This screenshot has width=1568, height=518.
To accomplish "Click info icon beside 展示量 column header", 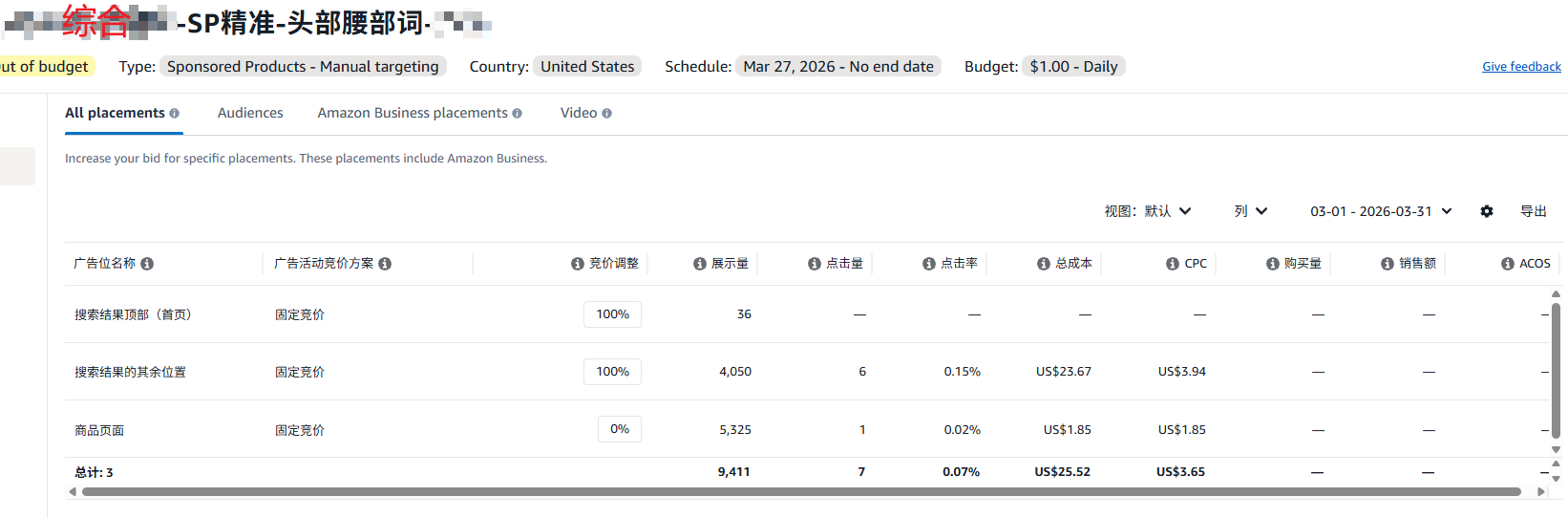I will pos(700,264).
